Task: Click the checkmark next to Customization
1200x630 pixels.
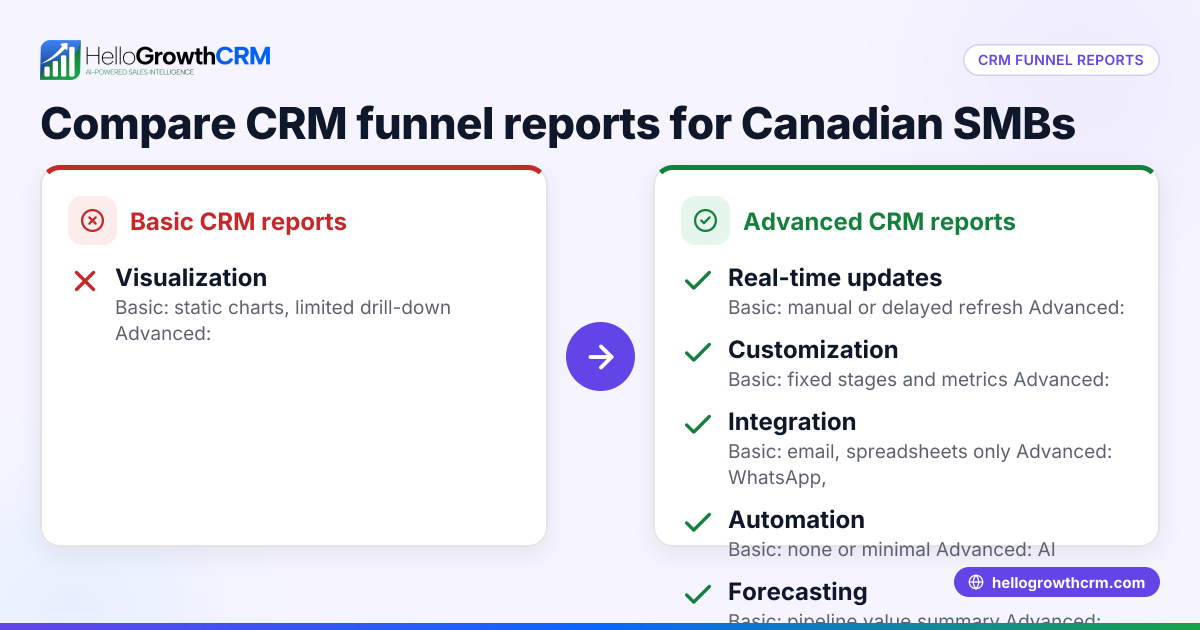Action: point(698,353)
